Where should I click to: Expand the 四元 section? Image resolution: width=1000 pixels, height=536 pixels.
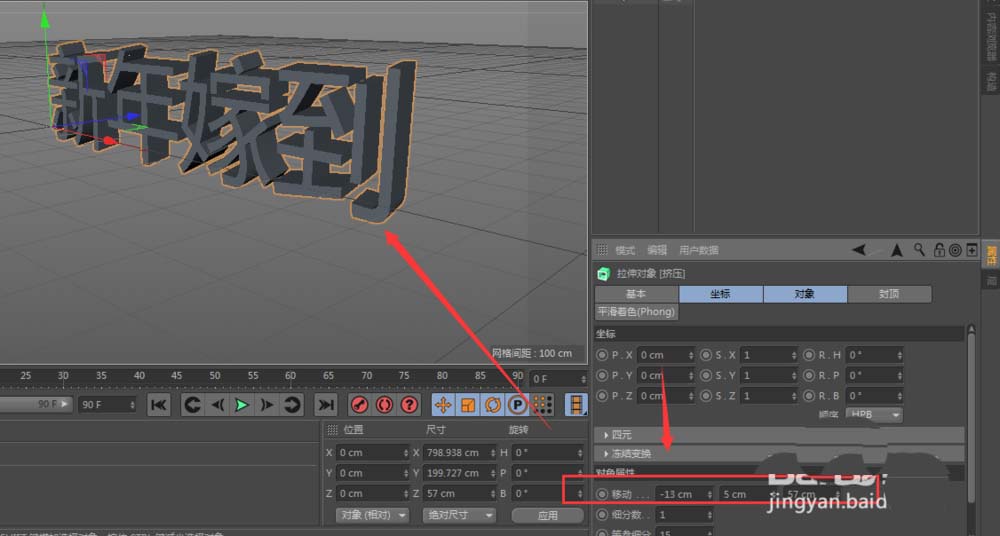click(x=607, y=435)
